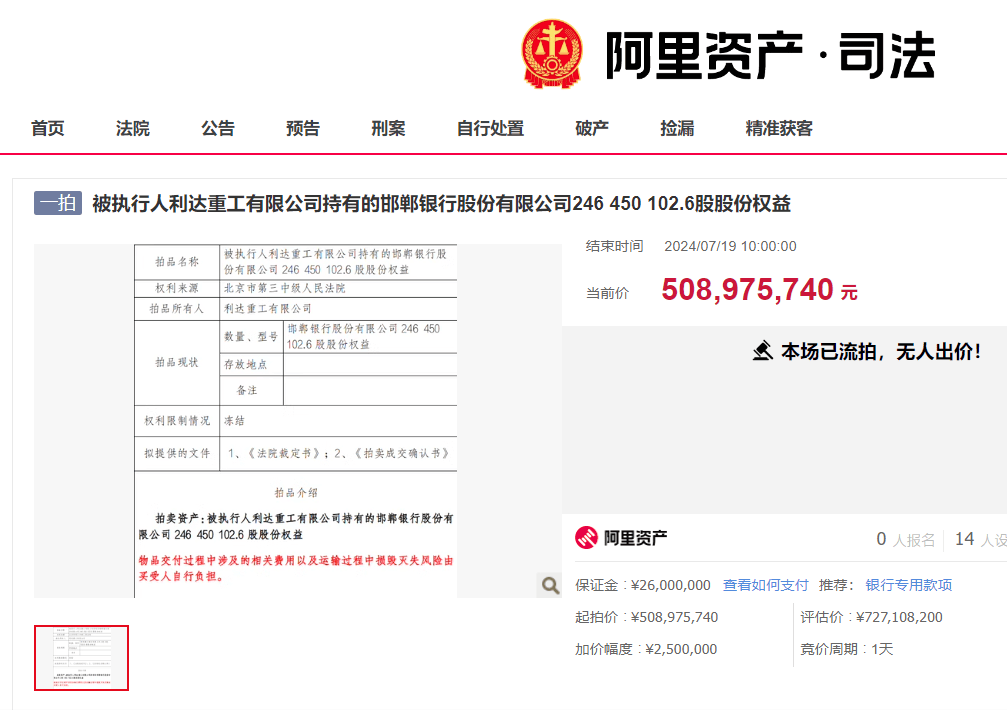Open the 查看如何支付 link
The width and height of the screenshot is (1007, 710).
[x=766, y=585]
